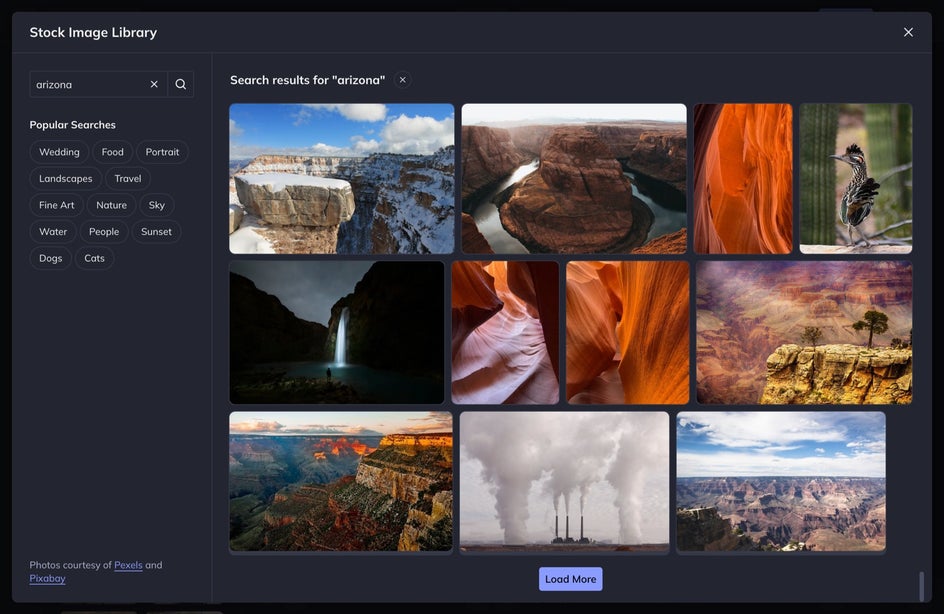Clear the arizona search field text
944x614 pixels.
tap(154, 84)
